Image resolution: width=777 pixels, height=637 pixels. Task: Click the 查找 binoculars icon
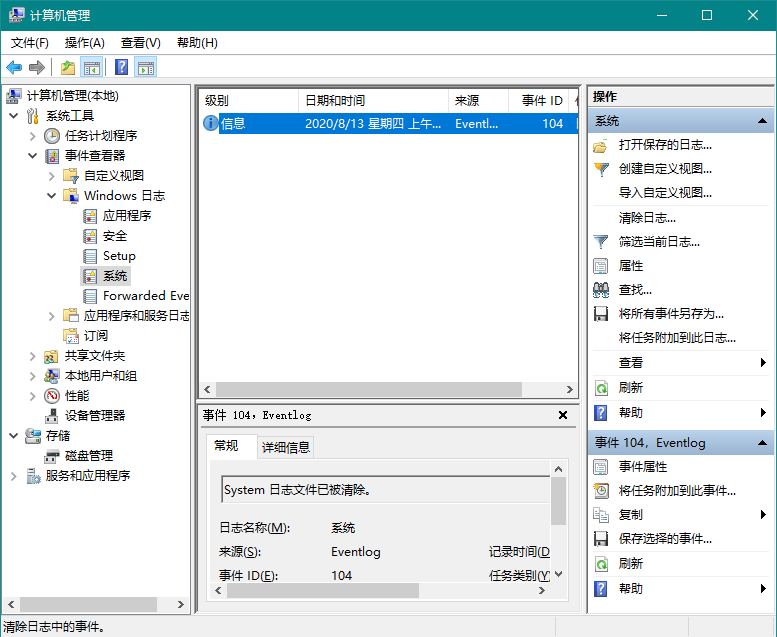click(x=601, y=290)
